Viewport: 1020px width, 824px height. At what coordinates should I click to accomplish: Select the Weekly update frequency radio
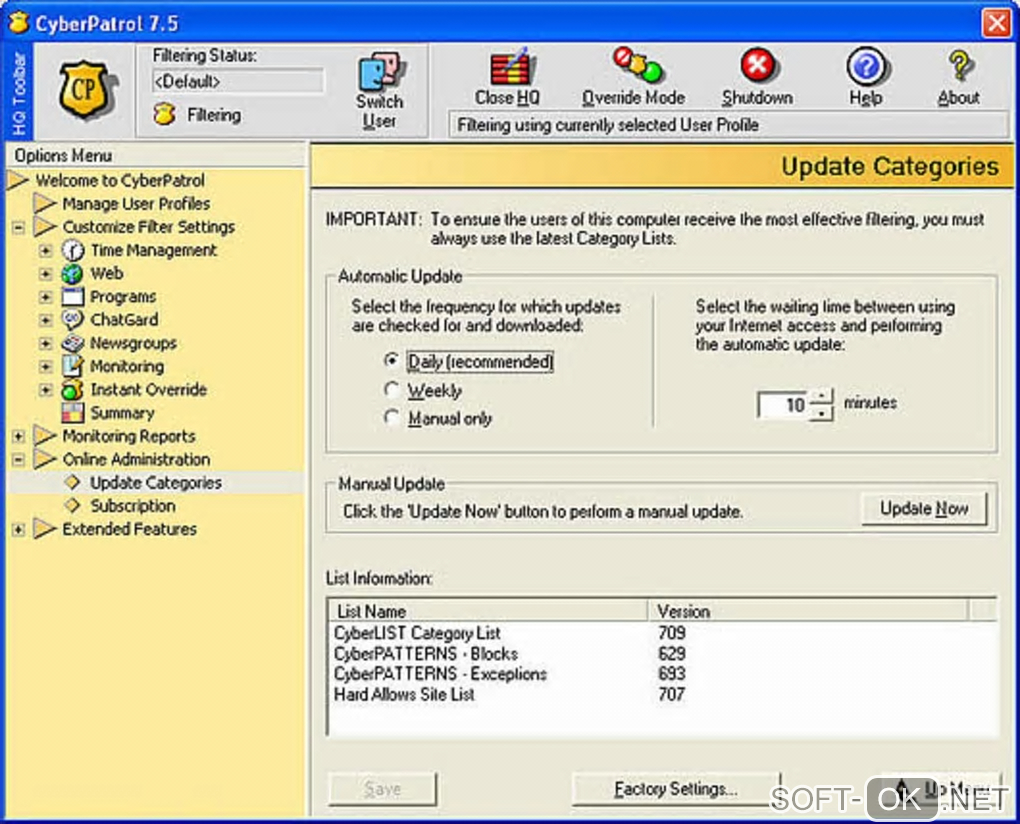click(391, 389)
